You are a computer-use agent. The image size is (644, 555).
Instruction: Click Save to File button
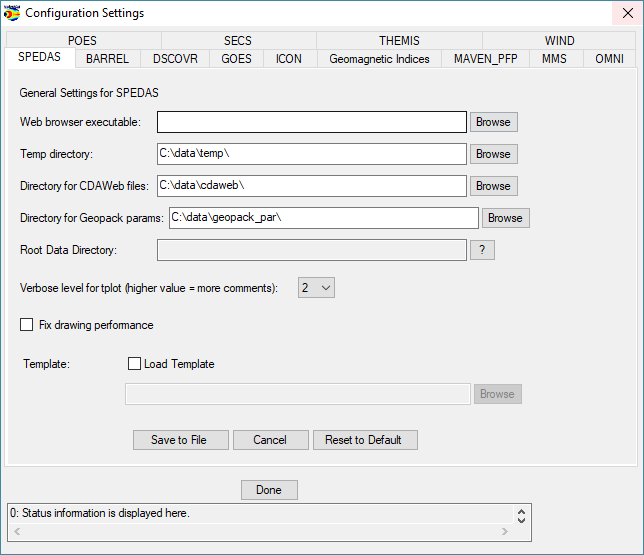click(179, 440)
